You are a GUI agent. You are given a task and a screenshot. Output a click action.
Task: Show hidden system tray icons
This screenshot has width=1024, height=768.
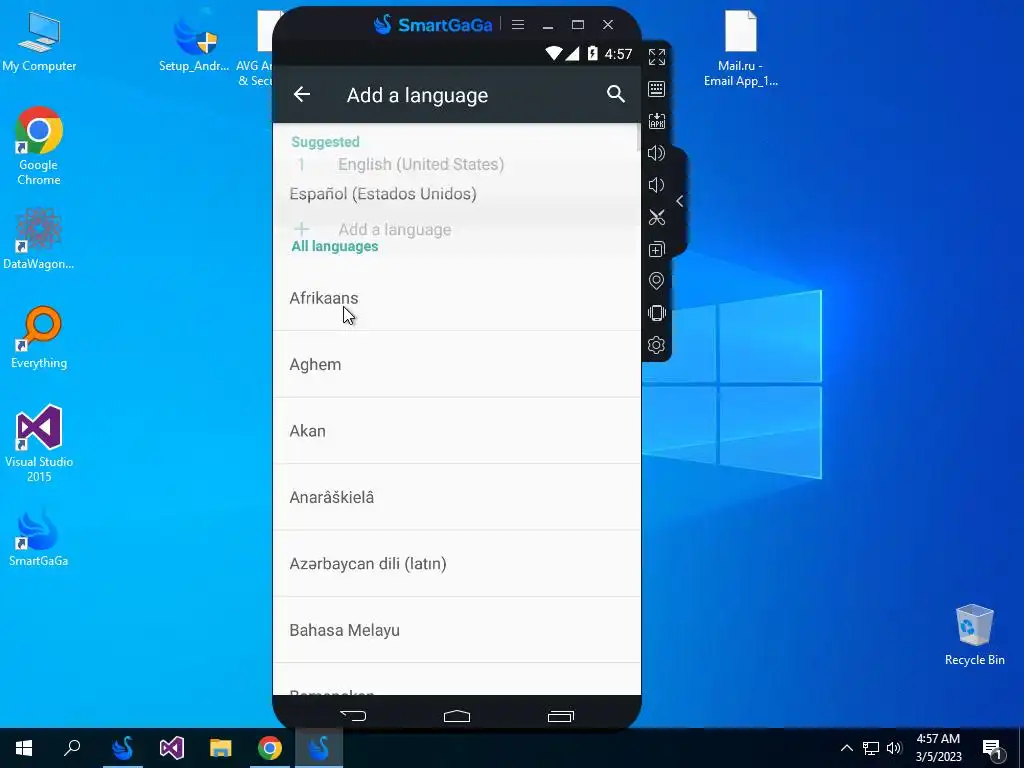coord(846,748)
